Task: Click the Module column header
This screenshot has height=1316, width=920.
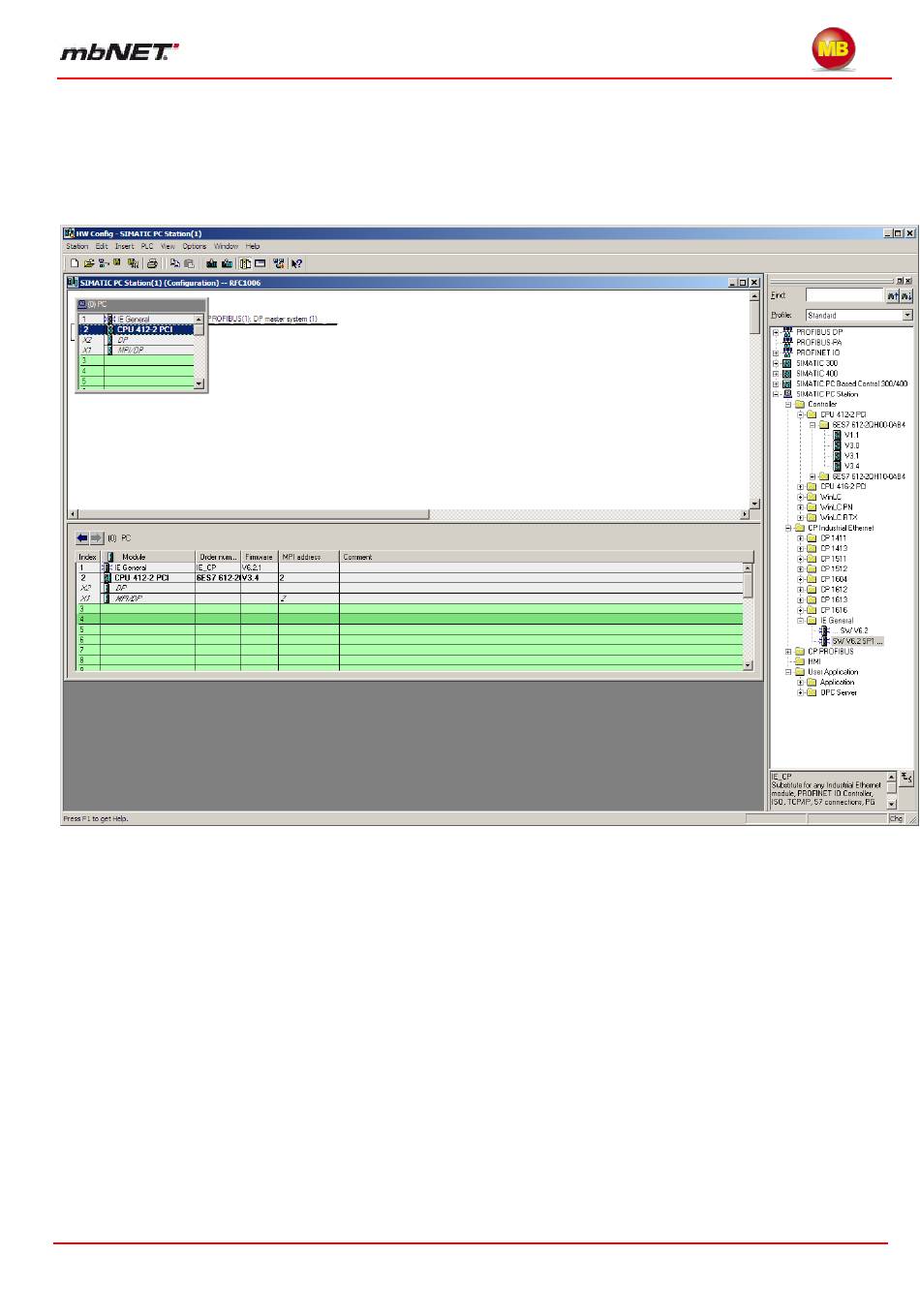Action: pyautogui.click(x=147, y=557)
